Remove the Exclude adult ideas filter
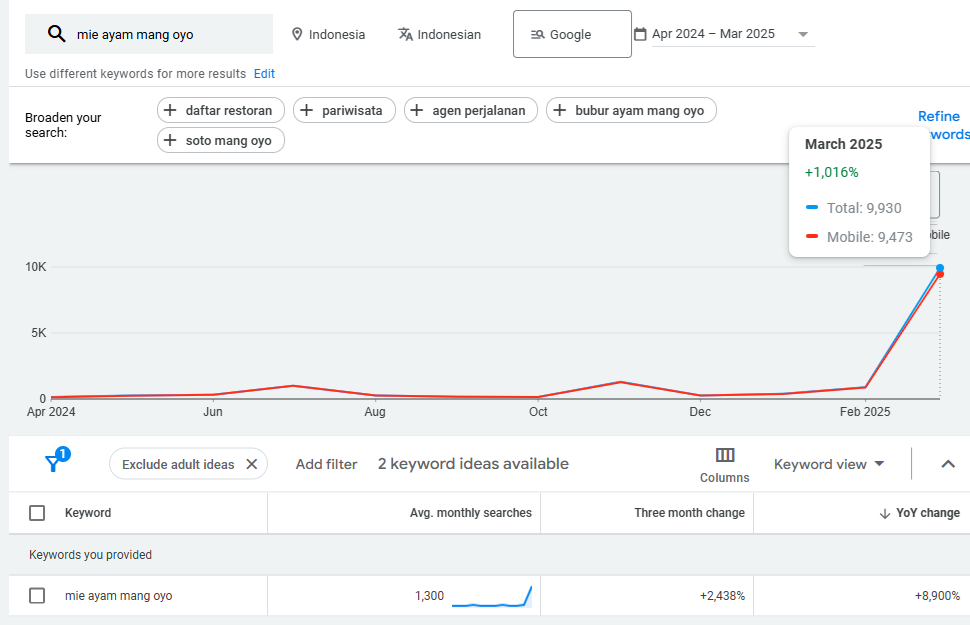 251,464
